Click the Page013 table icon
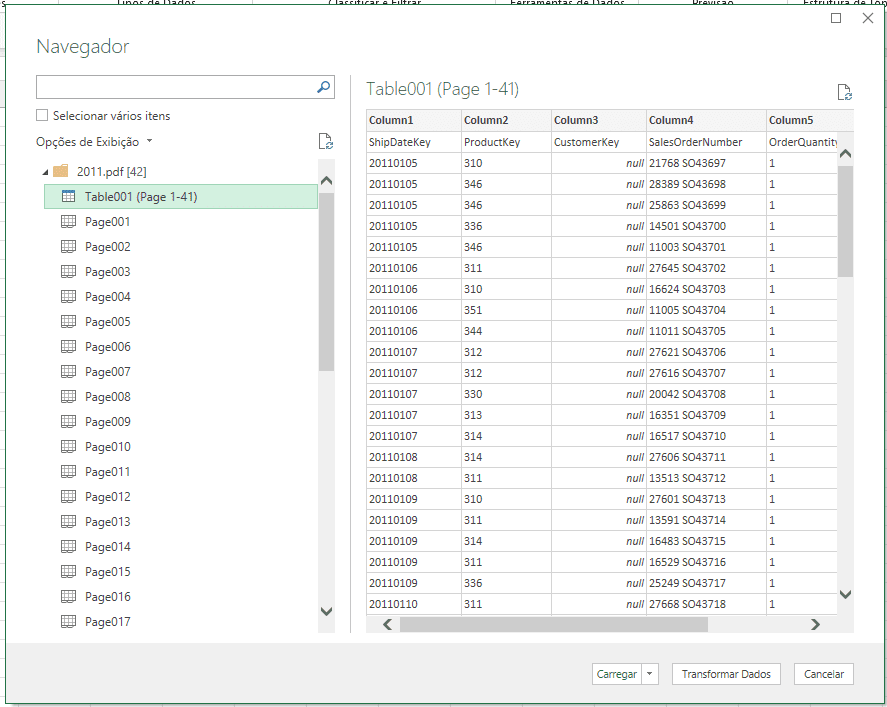This screenshot has height=707, width=887. pyautogui.click(x=68, y=521)
